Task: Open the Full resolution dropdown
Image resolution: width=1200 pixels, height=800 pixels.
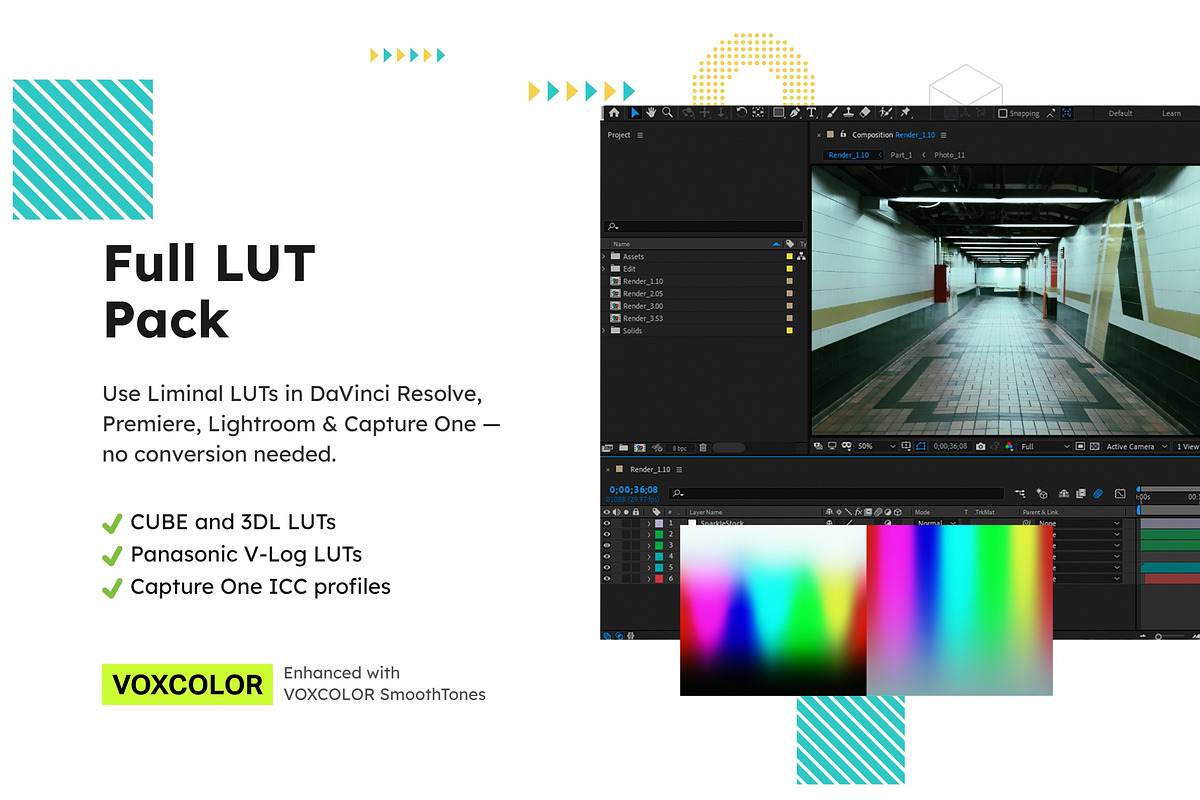Action: [x=1044, y=447]
